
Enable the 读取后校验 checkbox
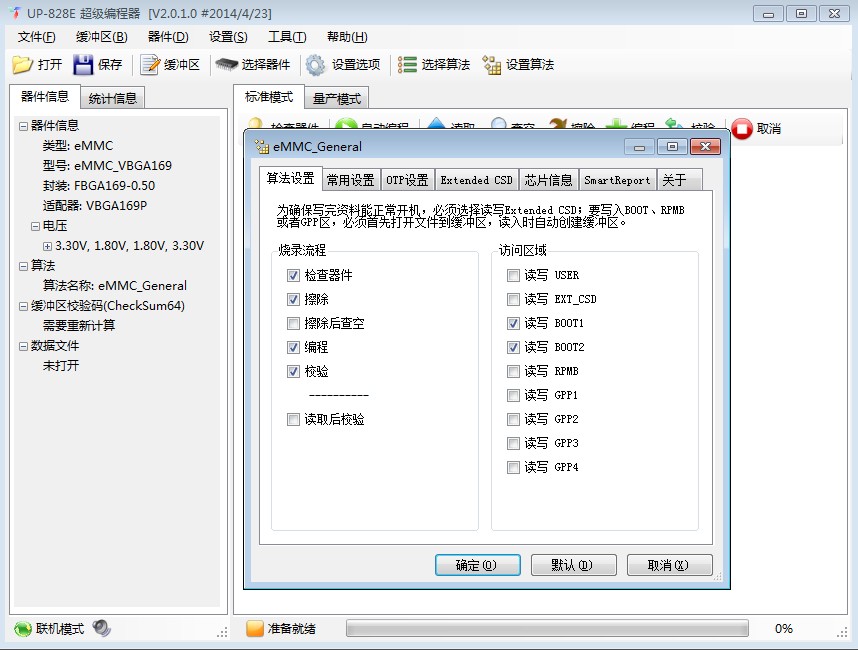(293, 420)
